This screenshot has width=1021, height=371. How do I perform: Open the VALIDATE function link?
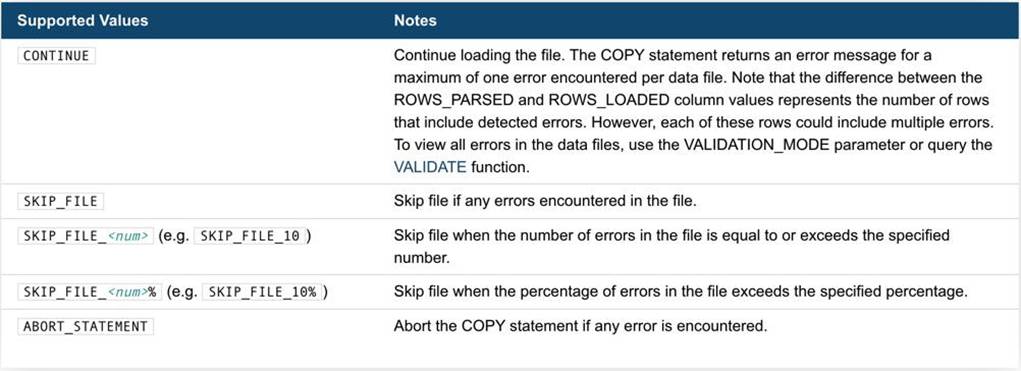[x=430, y=167]
